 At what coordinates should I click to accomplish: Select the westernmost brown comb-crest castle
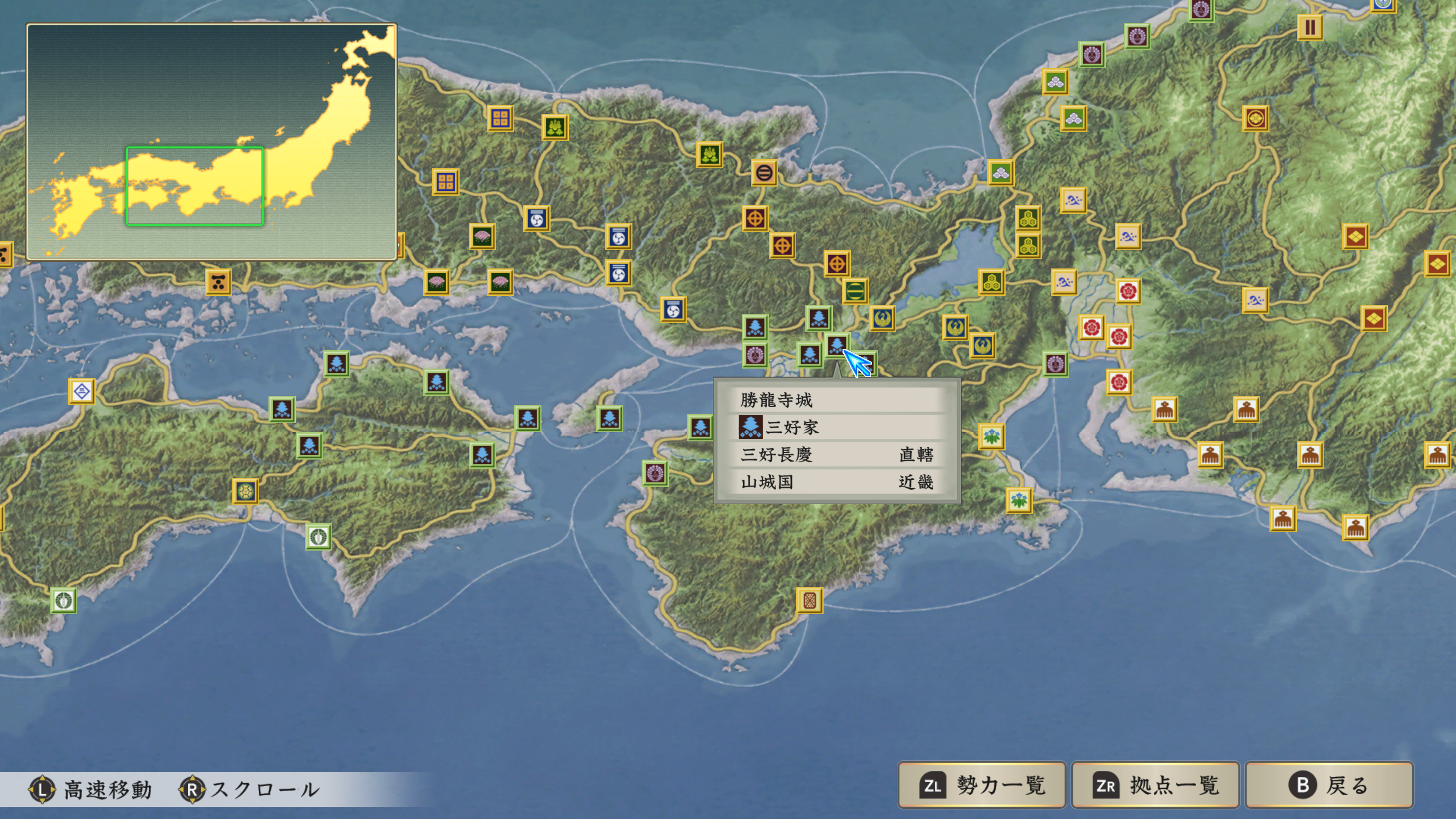[1164, 409]
